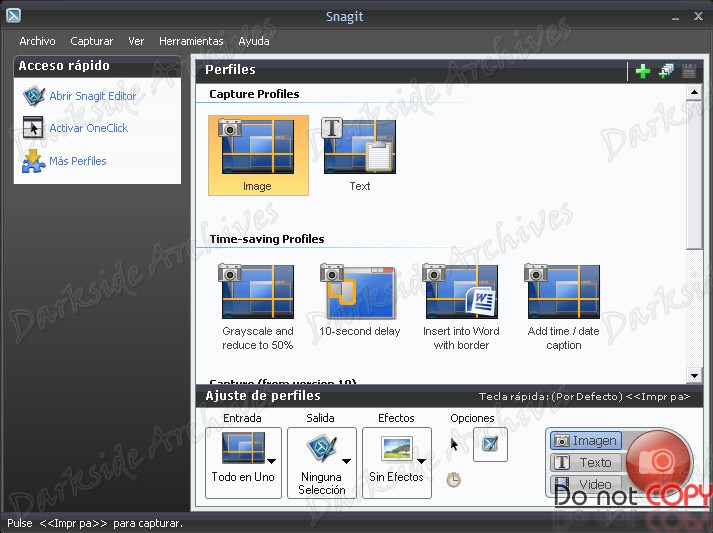Viewport: 713px width, 533px height.
Task: Click the new profile wizard icon
Action: pyautogui.click(x=666, y=71)
